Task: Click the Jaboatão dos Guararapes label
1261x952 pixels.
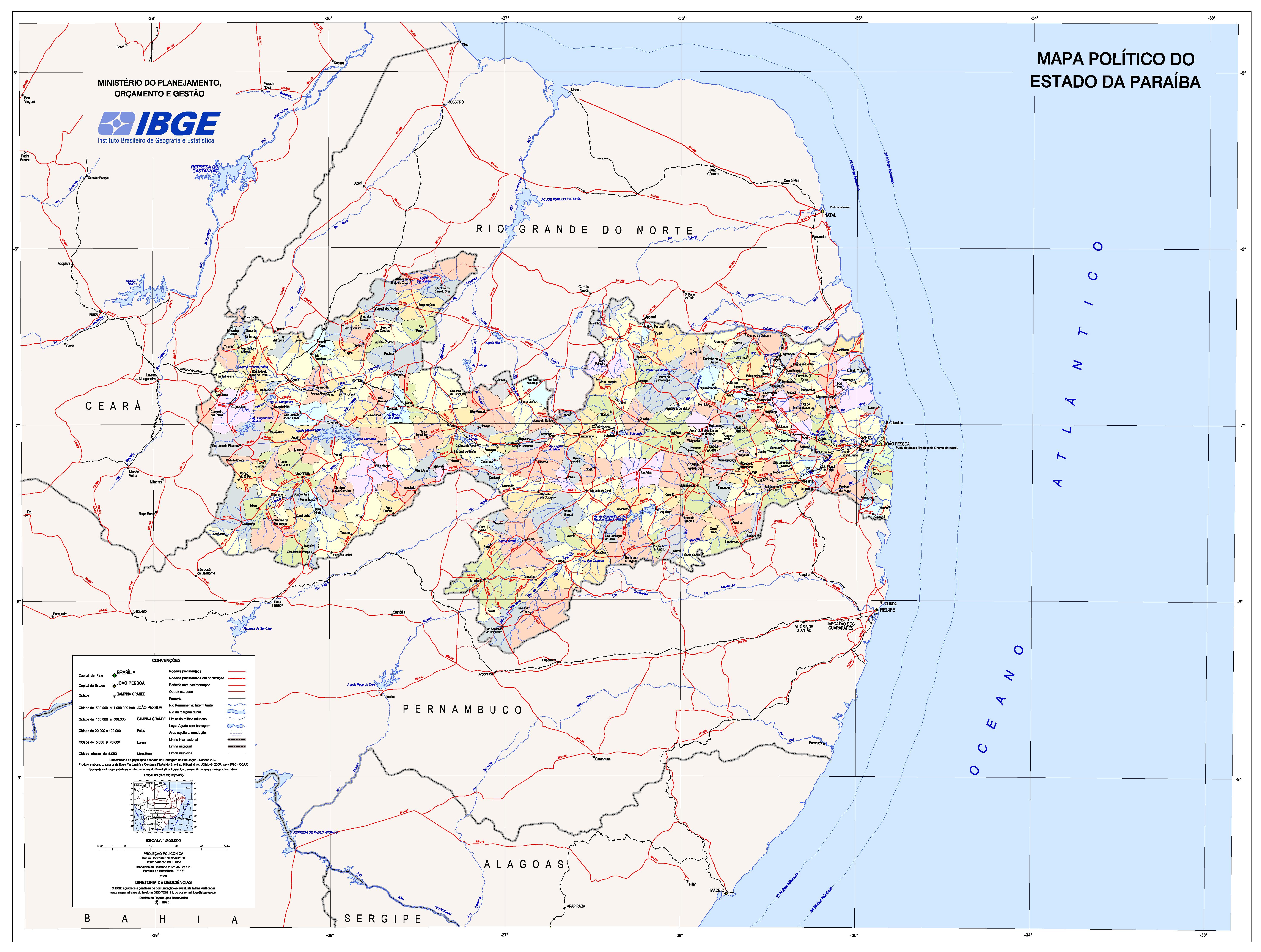Action: (x=841, y=626)
